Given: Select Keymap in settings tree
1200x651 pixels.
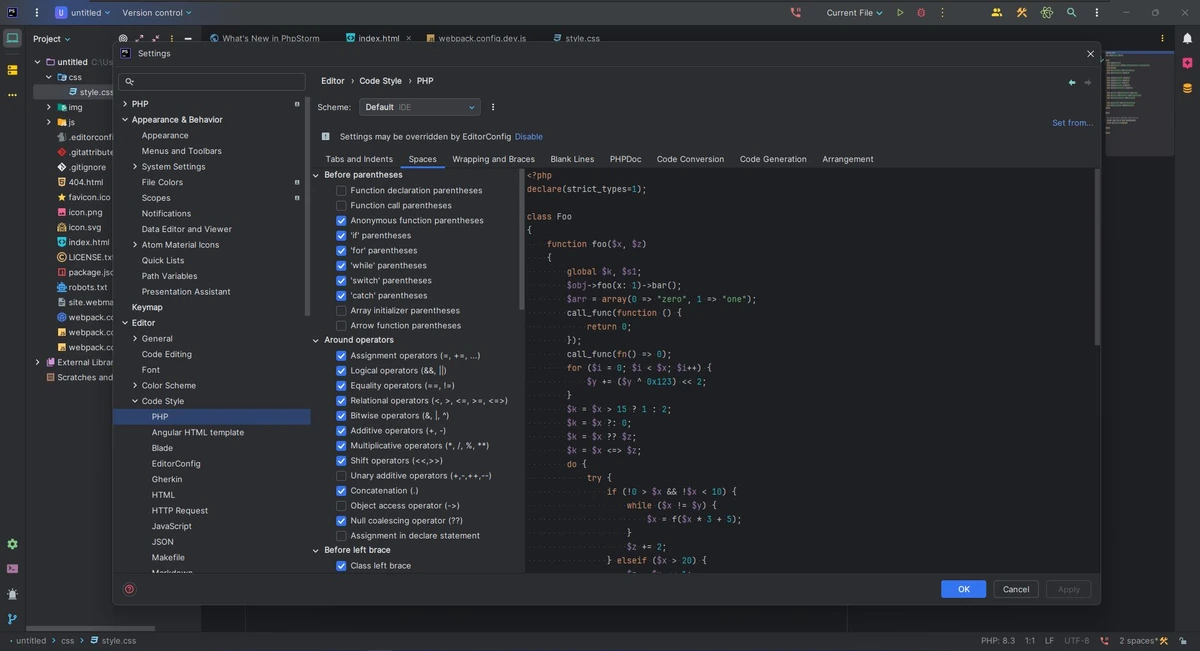Looking at the screenshot, I should (147, 307).
